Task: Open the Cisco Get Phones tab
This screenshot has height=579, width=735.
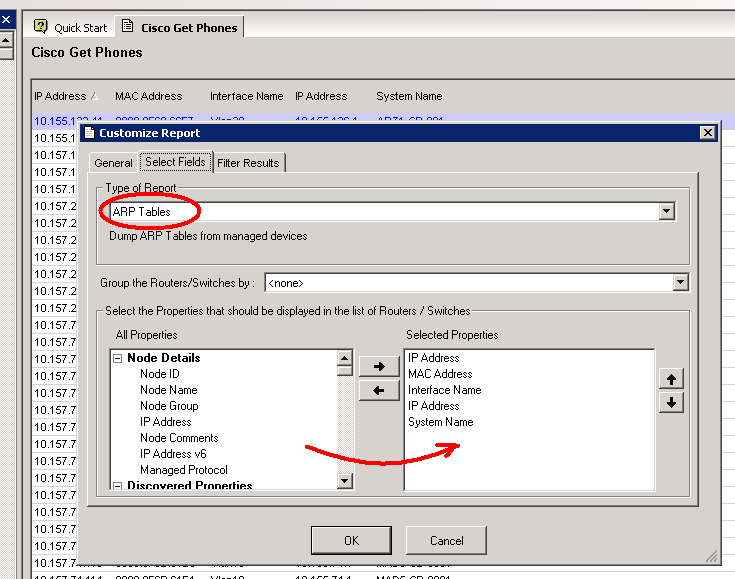Action: point(180,27)
